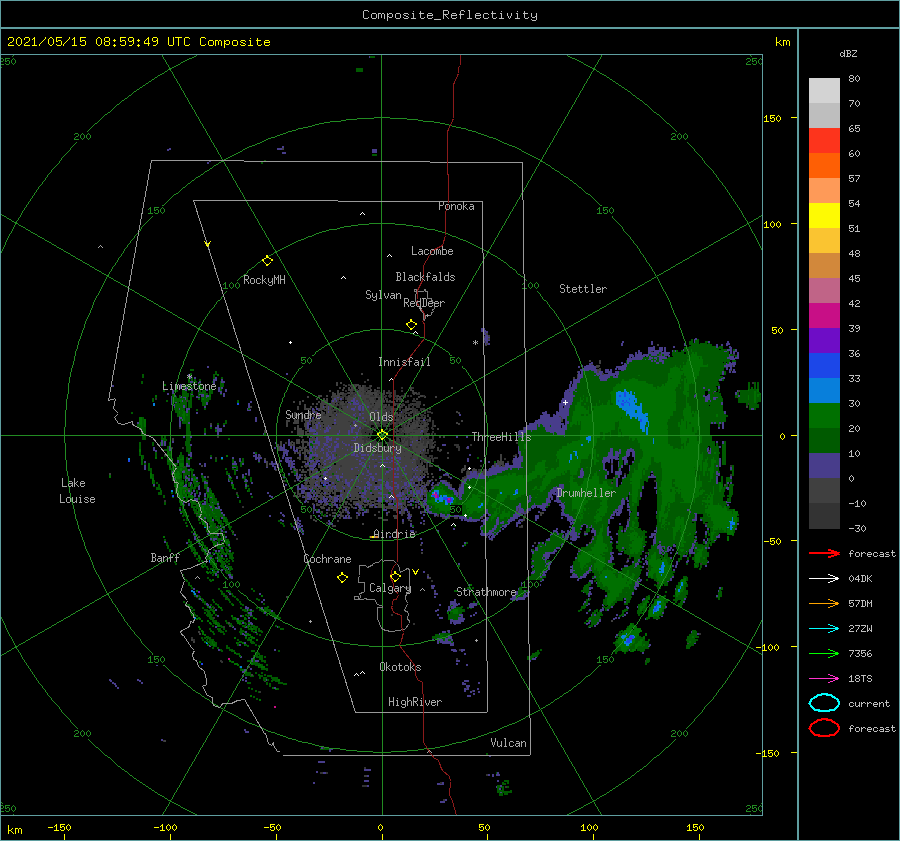This screenshot has width=900, height=841.
Task: Select the dark orange 57-60 dBZ swatch
Action: tap(824, 166)
